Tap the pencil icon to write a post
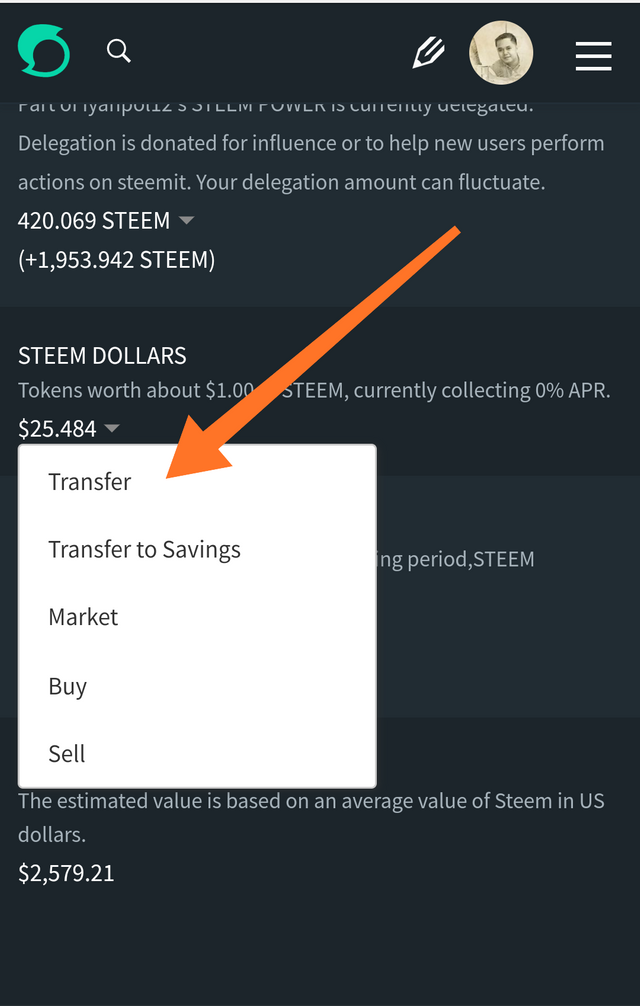Viewport: 640px width, 1006px height. [x=428, y=53]
